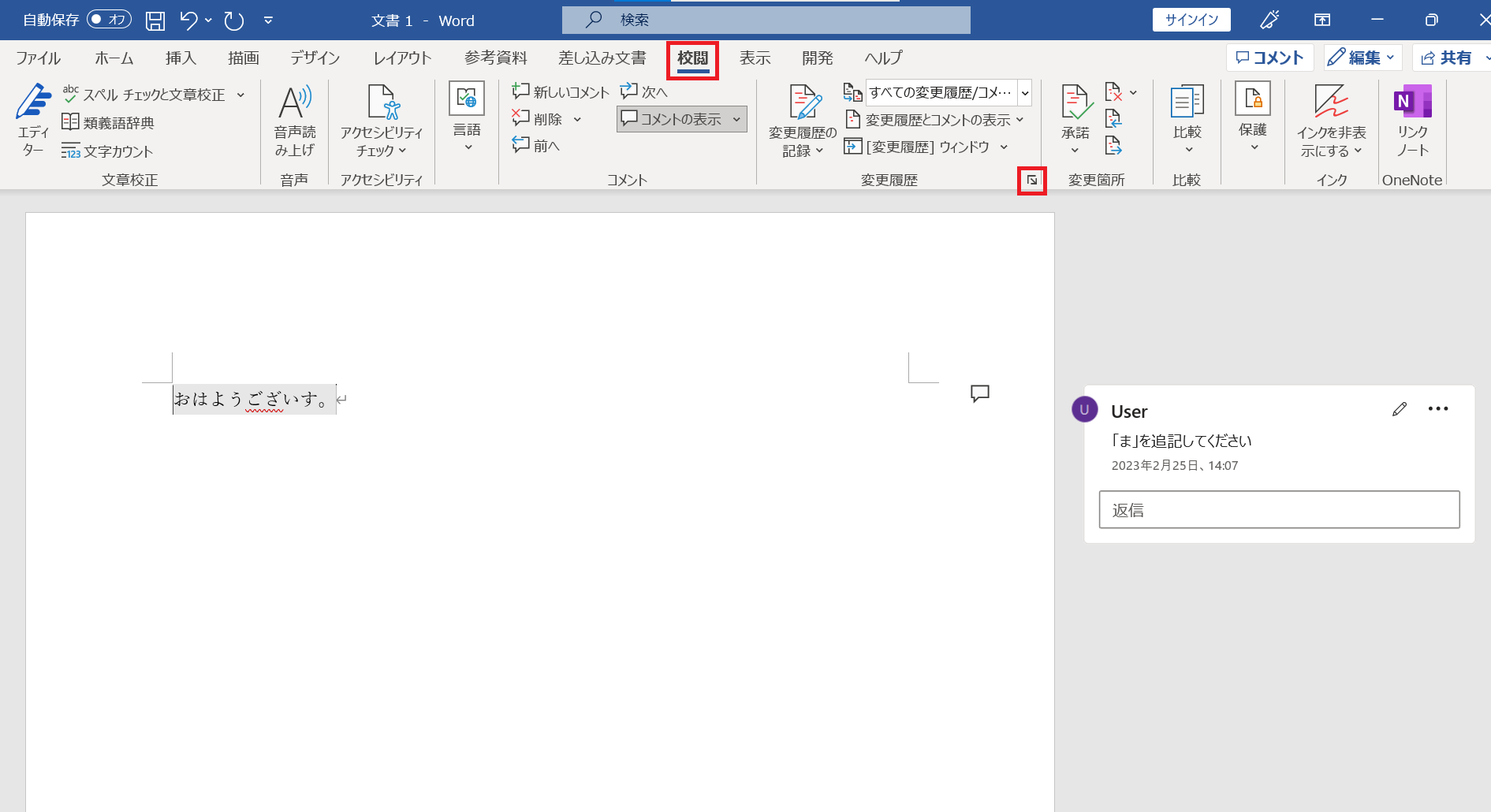Viewport: 1491px width, 812px height.
Task: Undo the last action
Action: pyautogui.click(x=188, y=20)
